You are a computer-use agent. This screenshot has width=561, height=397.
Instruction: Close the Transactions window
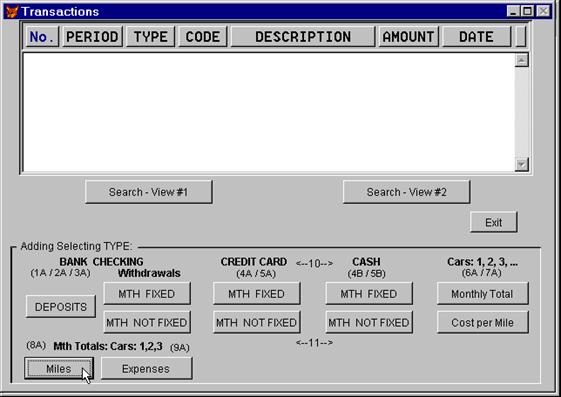click(543, 11)
